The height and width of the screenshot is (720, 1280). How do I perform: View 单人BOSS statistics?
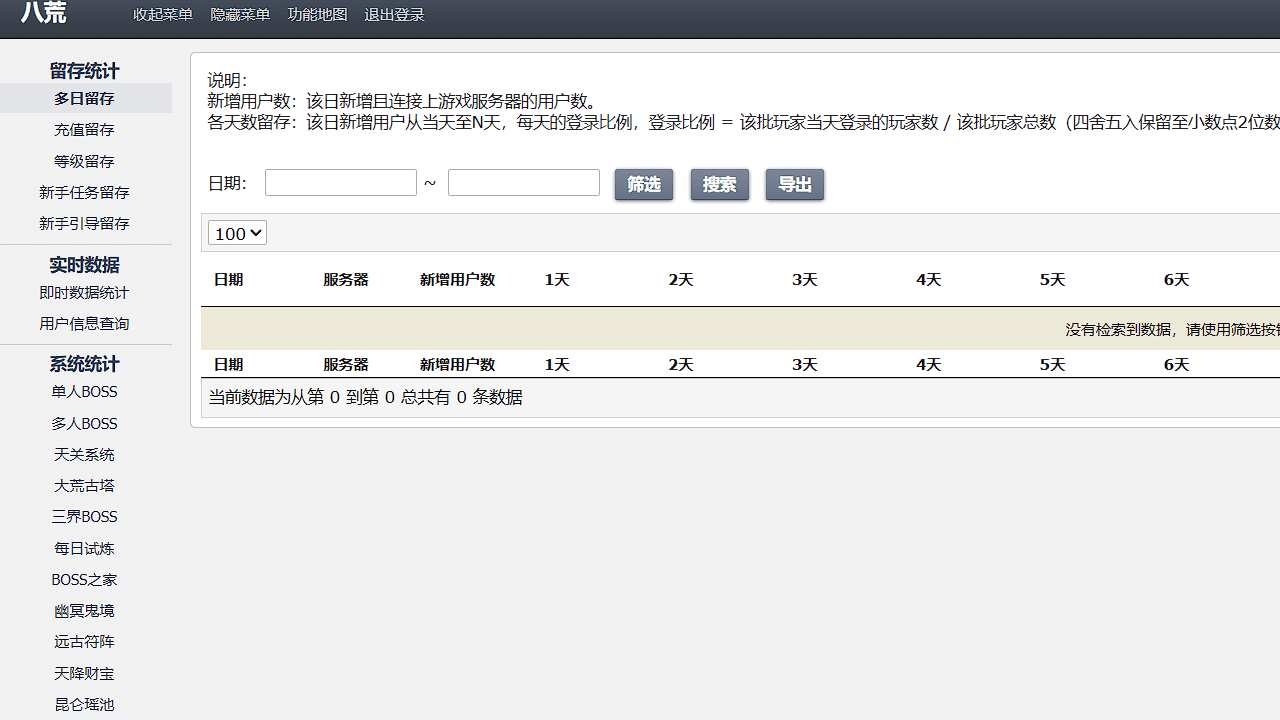[84, 391]
